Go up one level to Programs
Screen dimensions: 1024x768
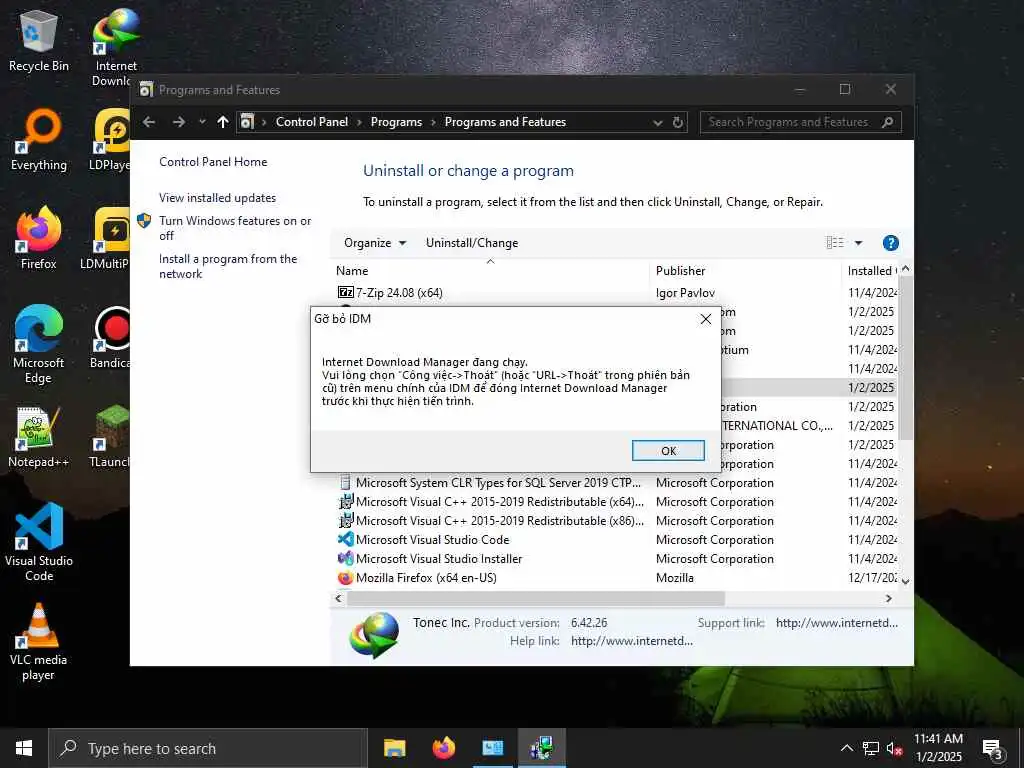tap(223, 122)
